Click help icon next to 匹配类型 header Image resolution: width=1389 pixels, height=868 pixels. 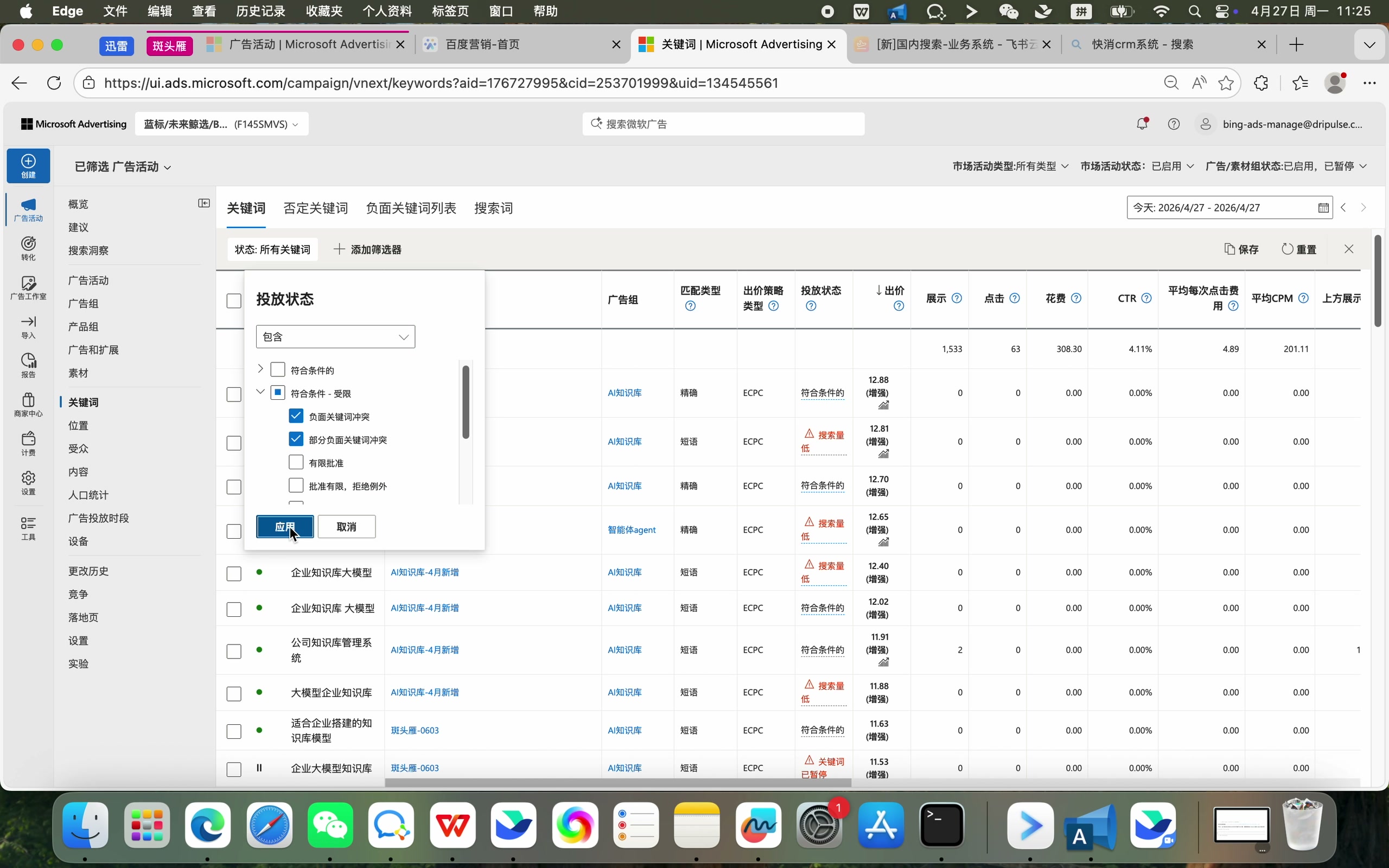coord(691,306)
